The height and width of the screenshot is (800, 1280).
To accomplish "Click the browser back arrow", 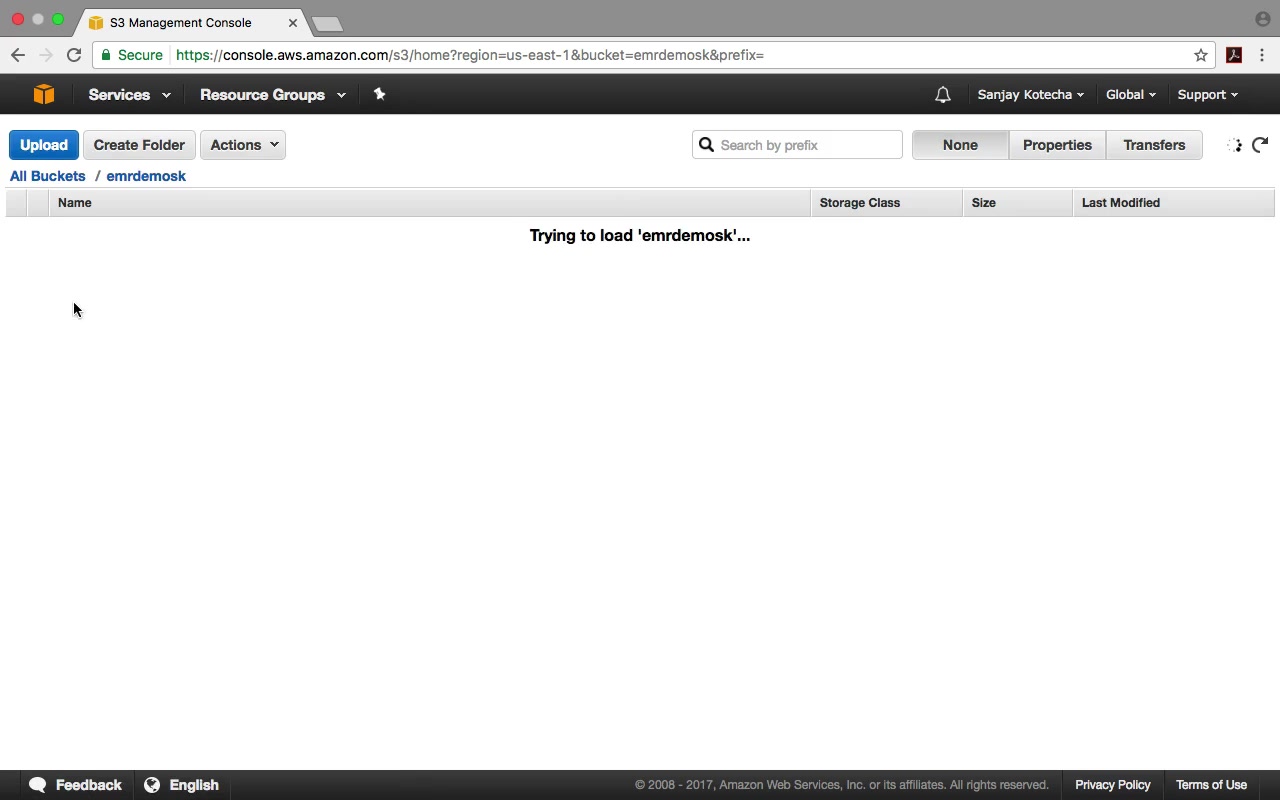I will (18, 55).
